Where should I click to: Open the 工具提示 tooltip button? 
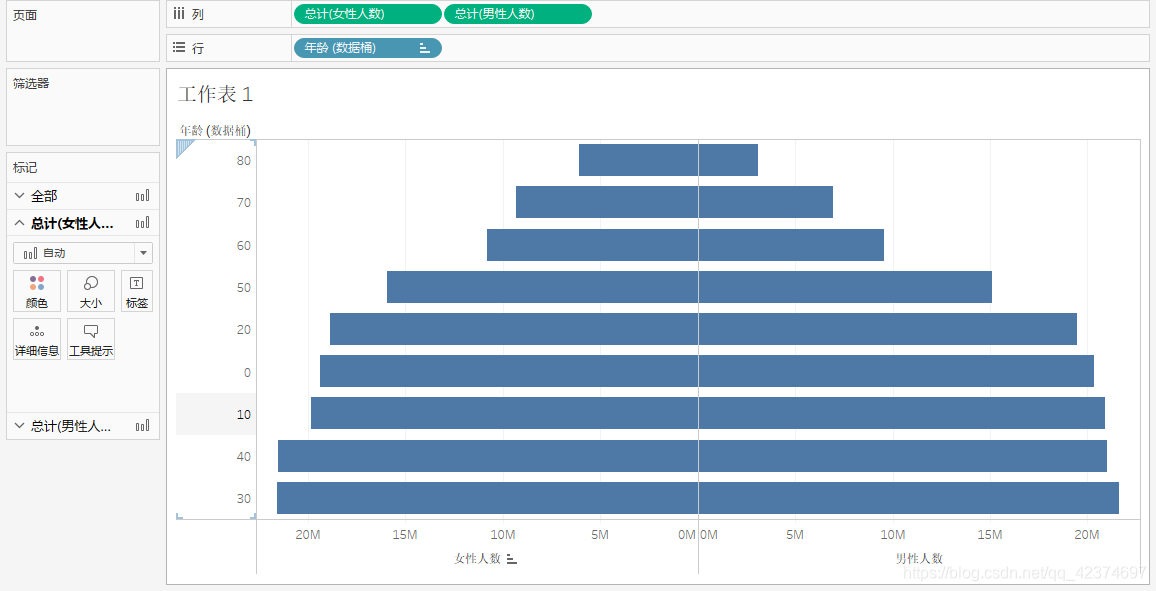tap(91, 339)
